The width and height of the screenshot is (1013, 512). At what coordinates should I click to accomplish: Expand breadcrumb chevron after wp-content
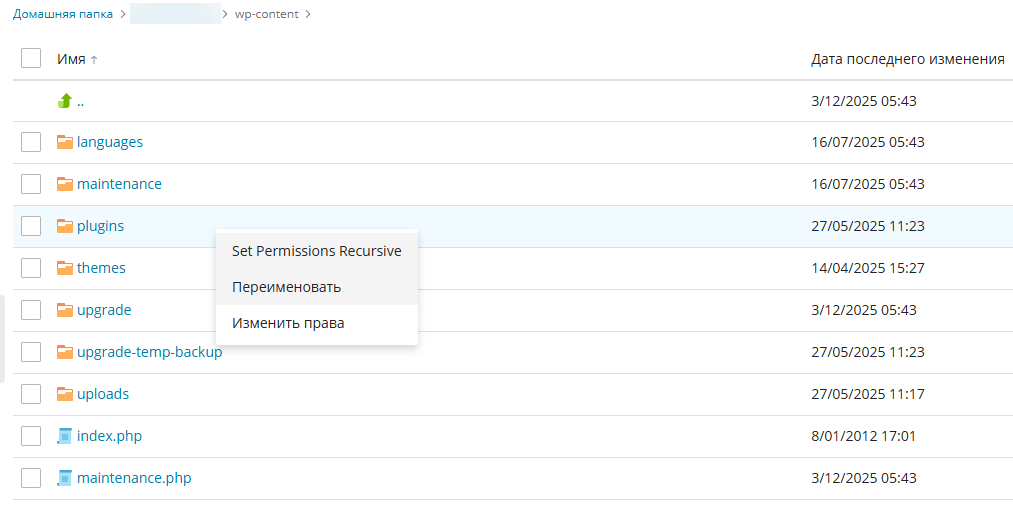pos(308,14)
